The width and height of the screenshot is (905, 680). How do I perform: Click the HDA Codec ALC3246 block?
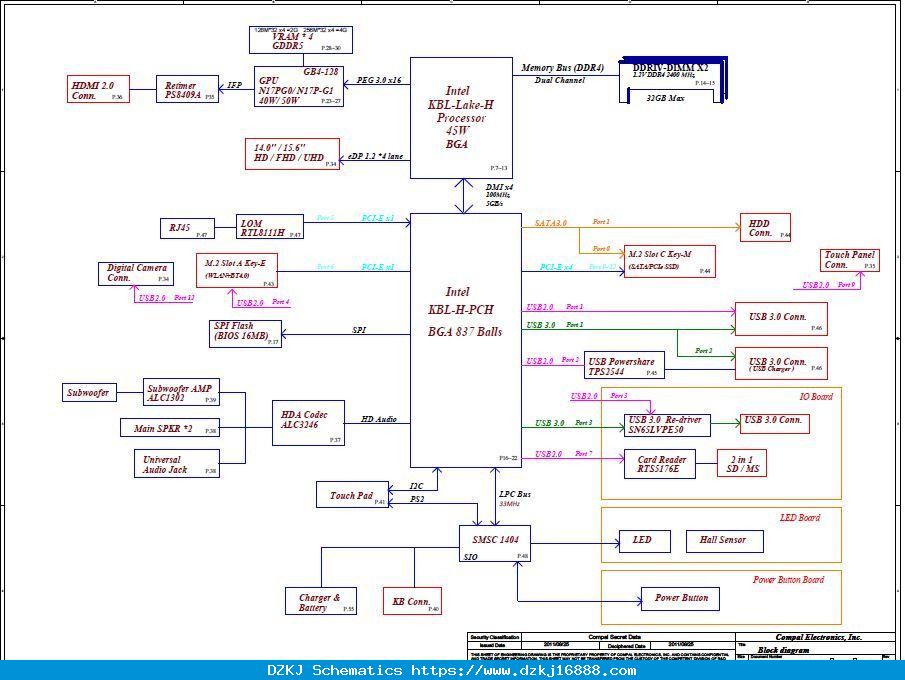coord(308,423)
